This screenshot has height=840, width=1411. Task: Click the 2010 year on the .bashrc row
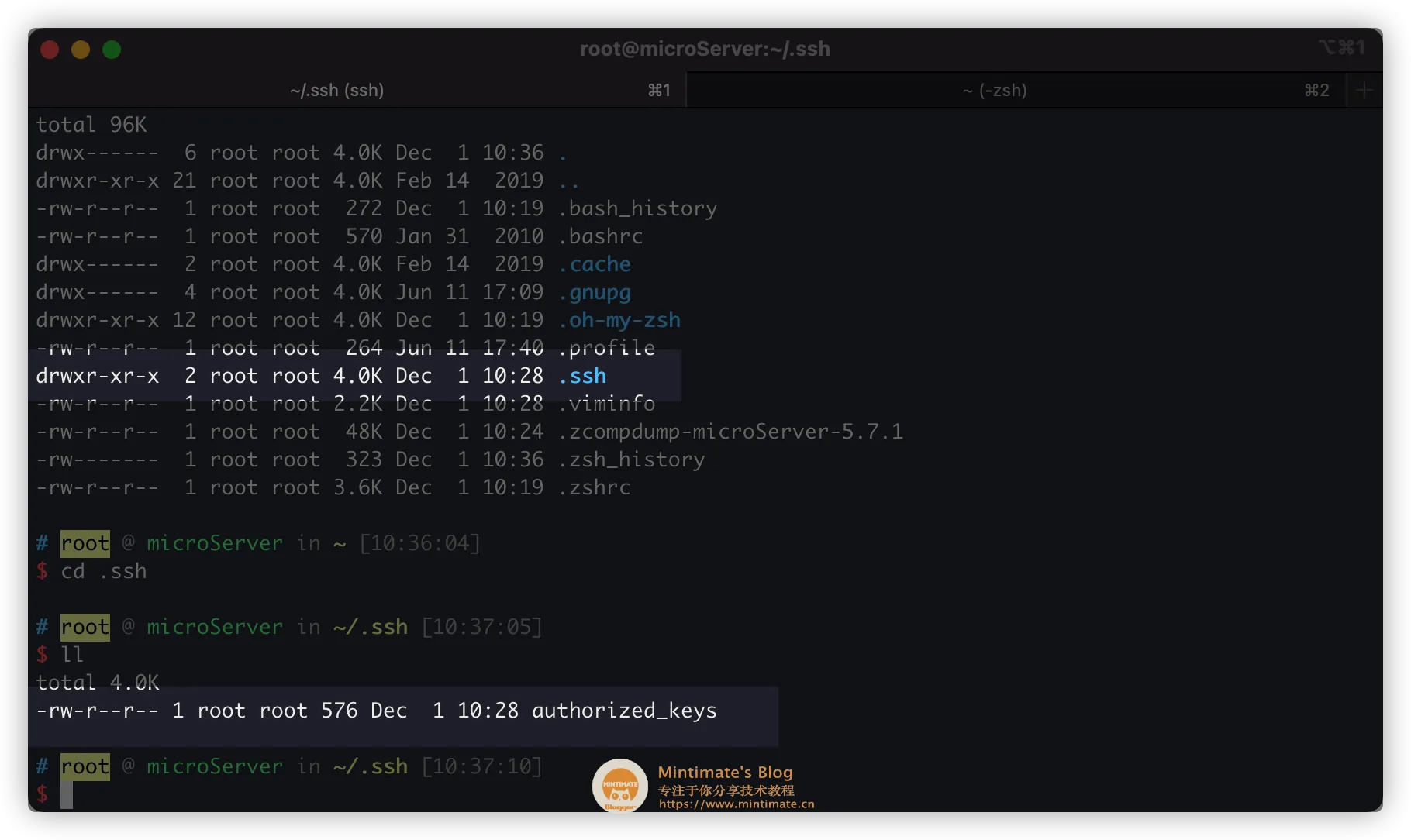click(519, 236)
